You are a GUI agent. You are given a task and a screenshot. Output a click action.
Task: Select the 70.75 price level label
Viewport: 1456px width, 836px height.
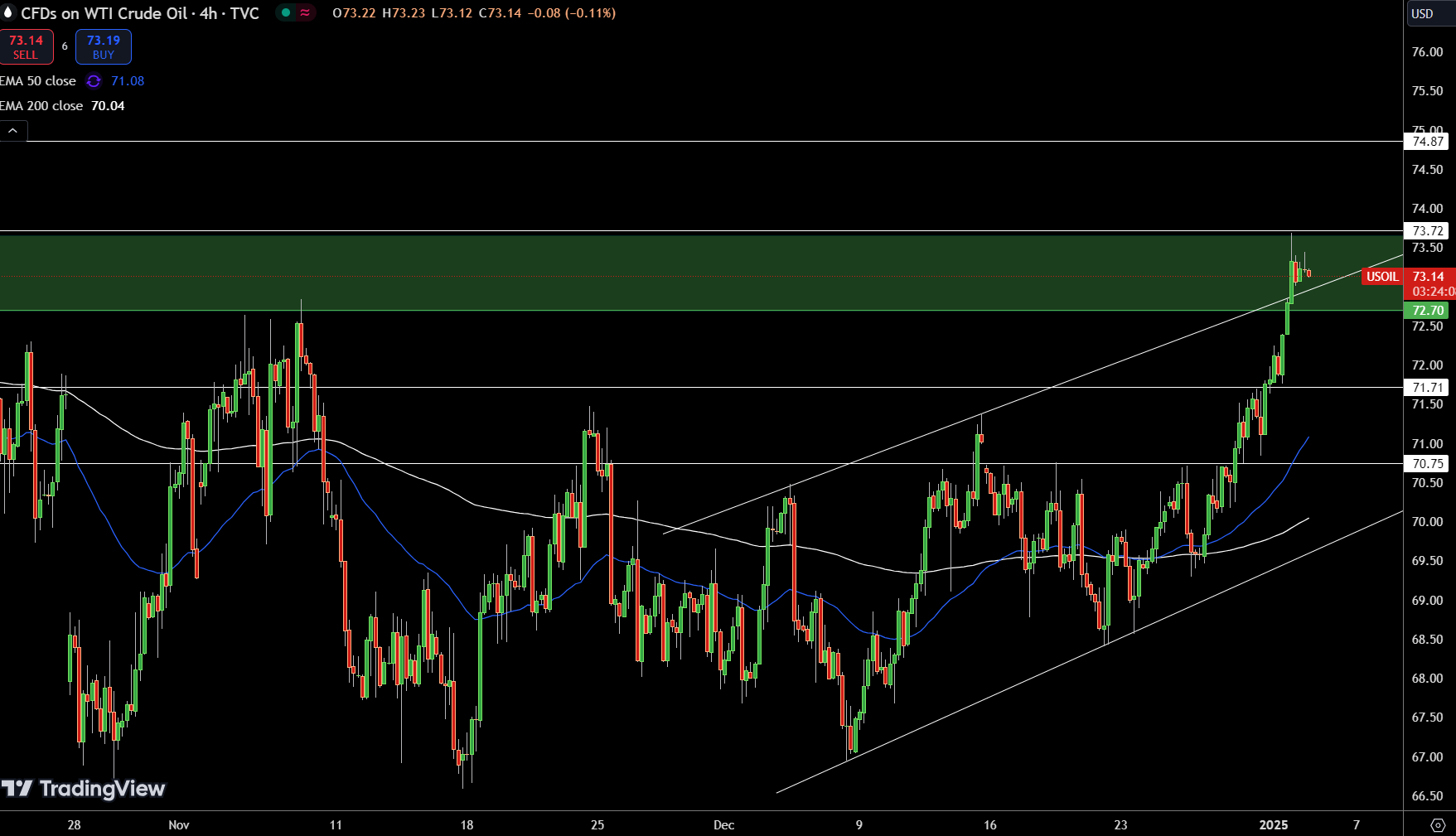coord(1428,464)
